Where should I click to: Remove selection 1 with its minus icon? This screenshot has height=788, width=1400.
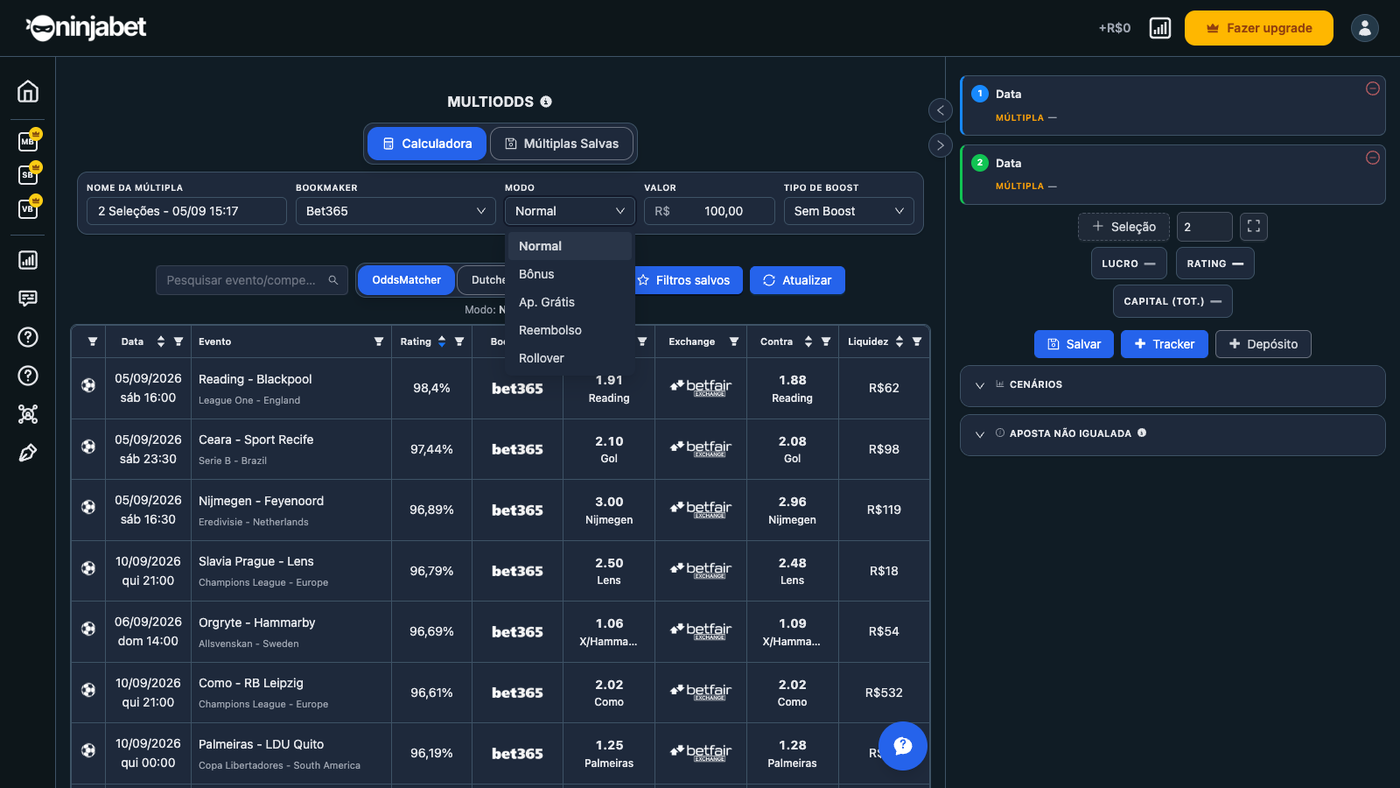[x=1373, y=89]
